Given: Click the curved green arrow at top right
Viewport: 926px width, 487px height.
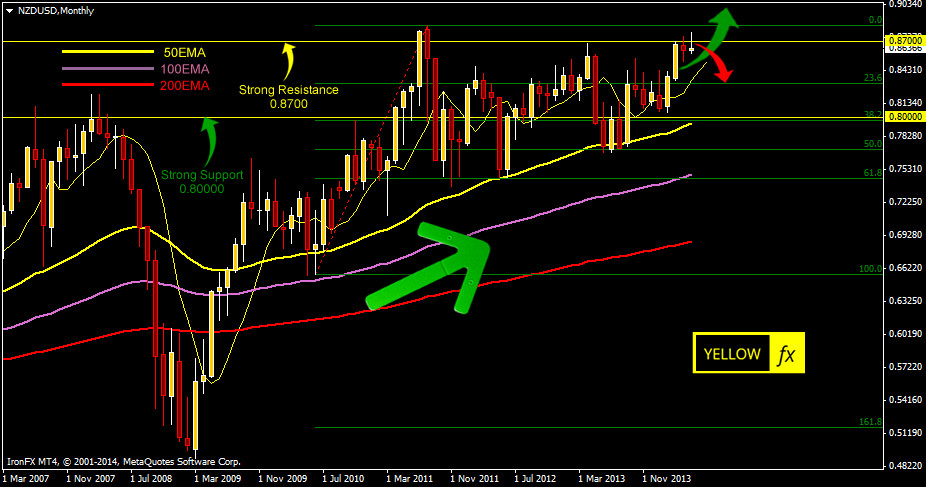Looking at the screenshot, I should 714,30.
